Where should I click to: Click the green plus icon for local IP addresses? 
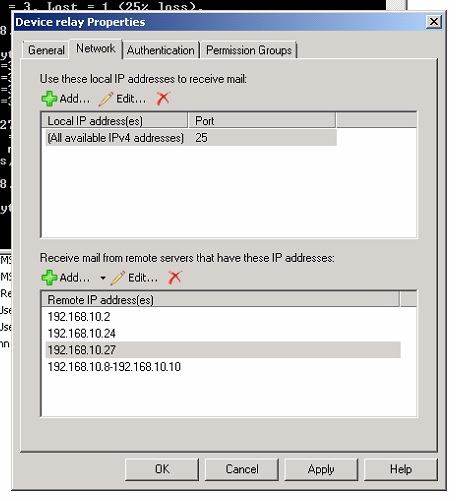tap(49, 99)
